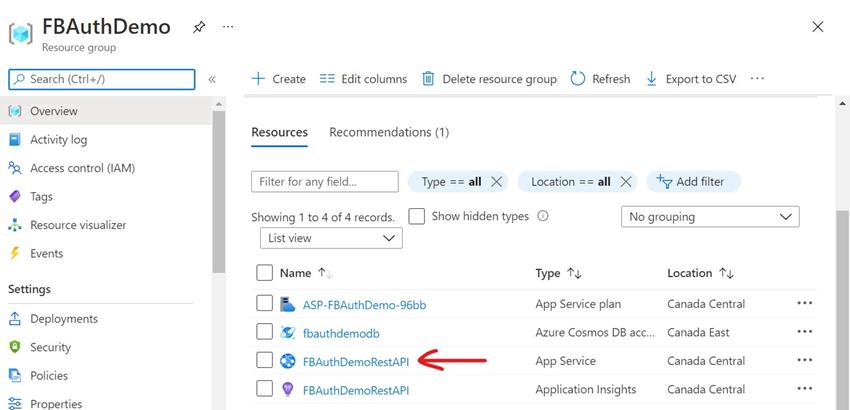Toggle the select-all checkbox in the header
The image size is (850, 410).
point(264,273)
